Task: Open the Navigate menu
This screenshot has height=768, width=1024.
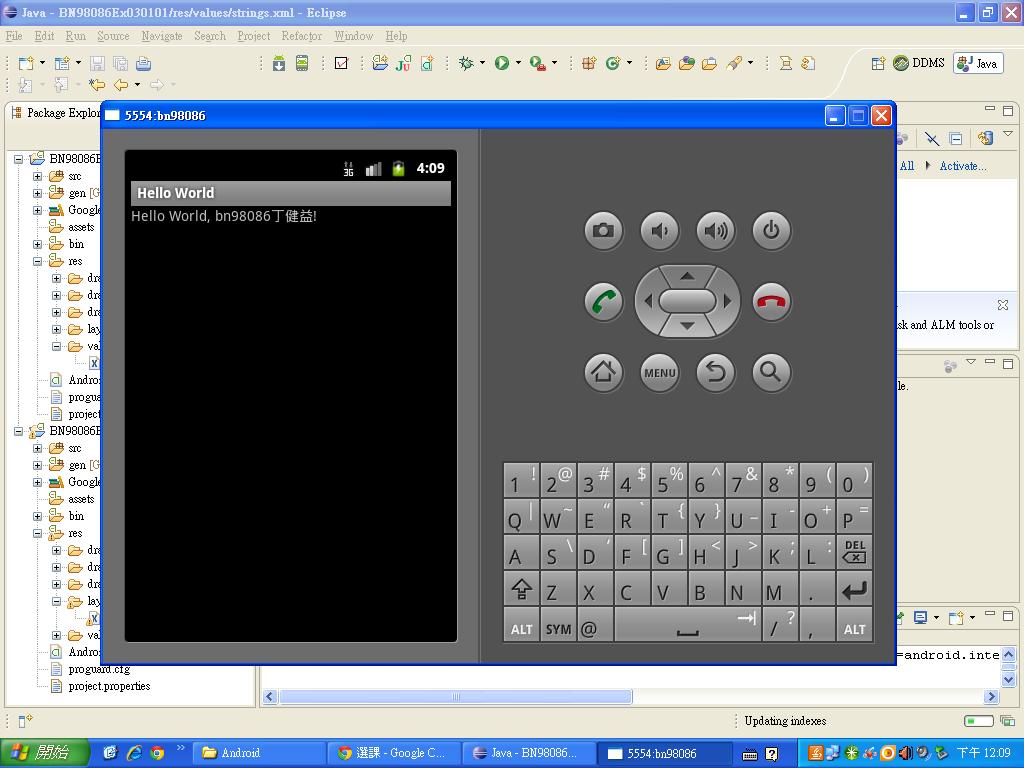Action: pos(161,36)
